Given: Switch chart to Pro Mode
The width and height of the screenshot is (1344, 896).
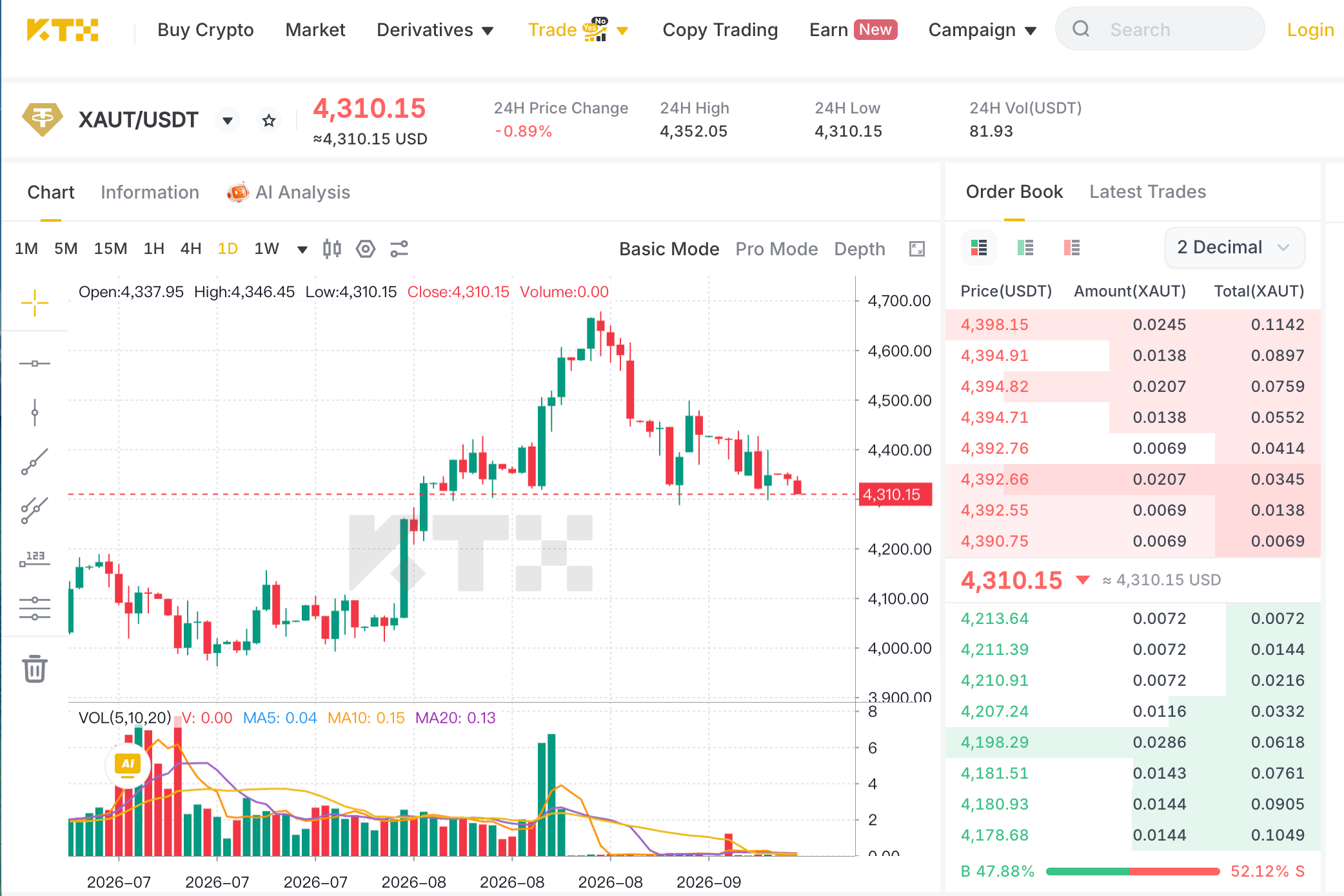Looking at the screenshot, I should [776, 249].
